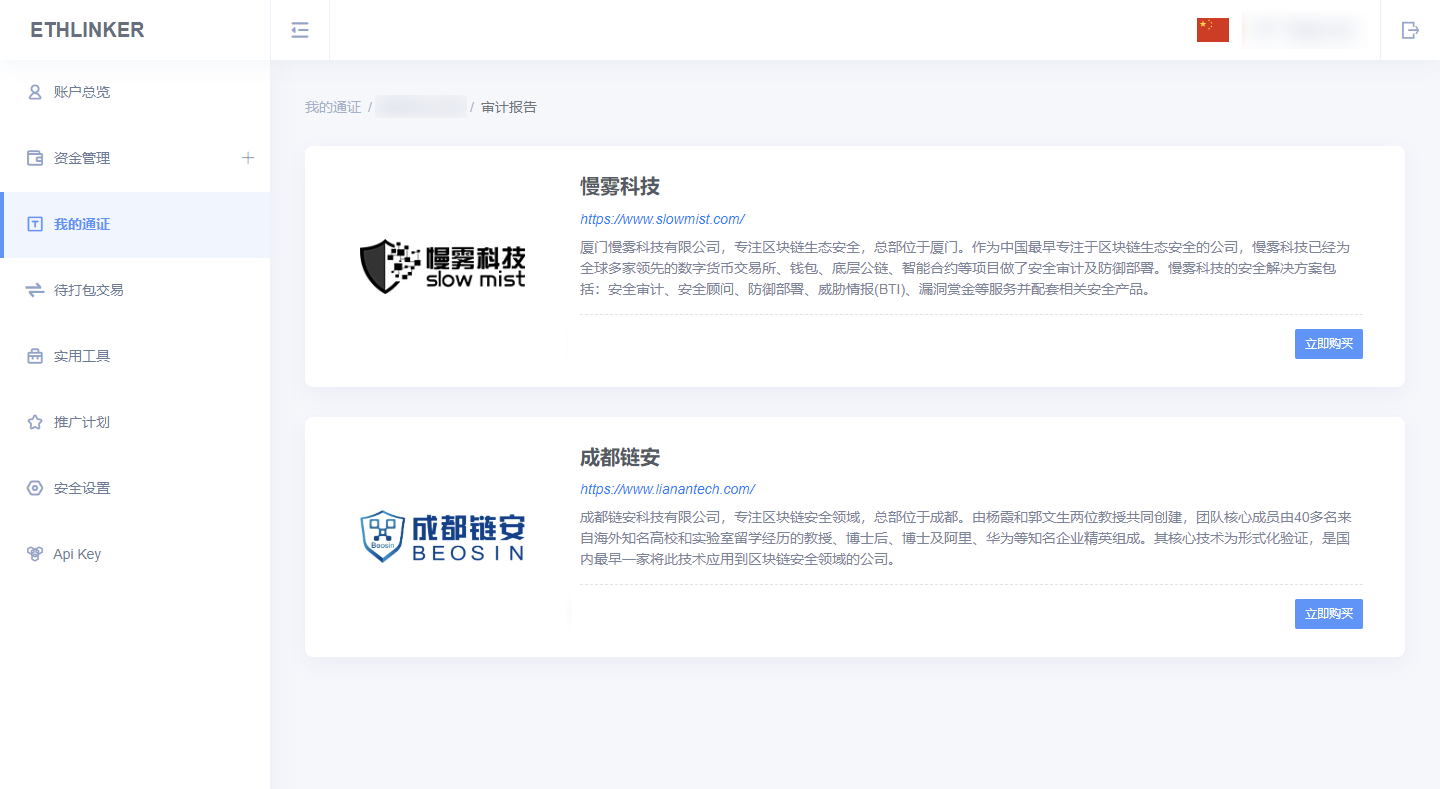1440x789 pixels.
Task: Open 待打包交易 menu item
Action: 135,290
